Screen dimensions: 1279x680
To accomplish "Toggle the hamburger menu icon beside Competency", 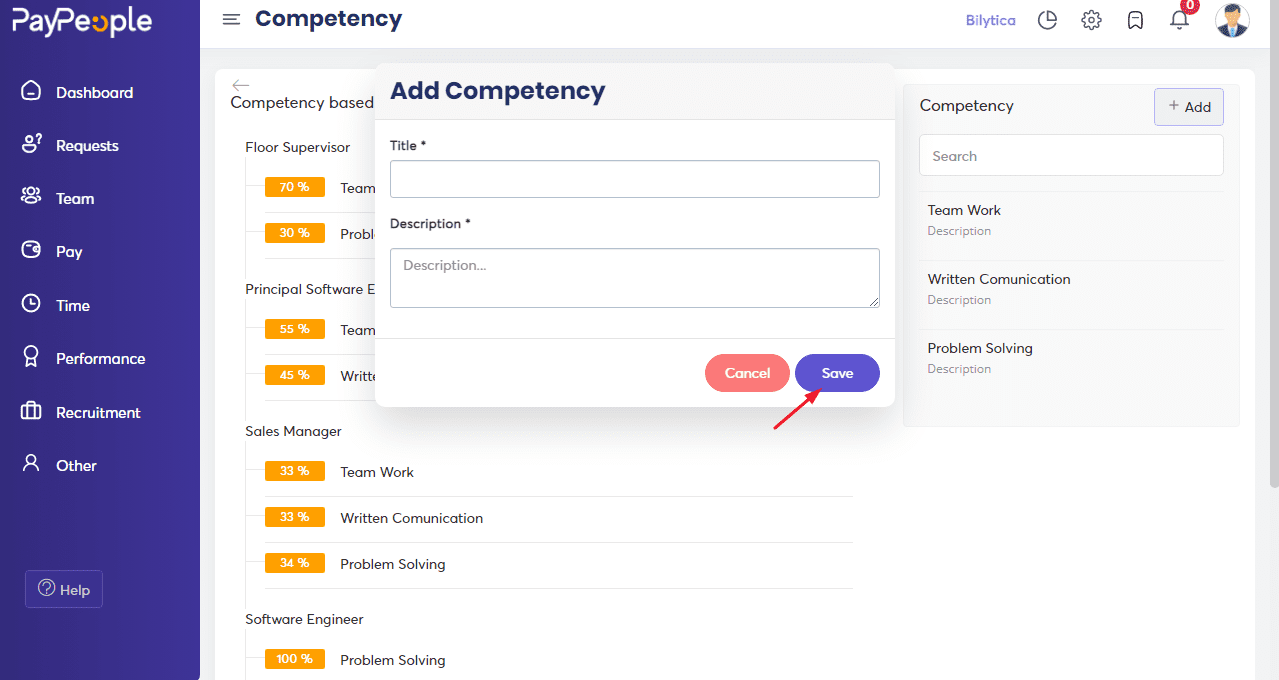I will (x=231, y=20).
